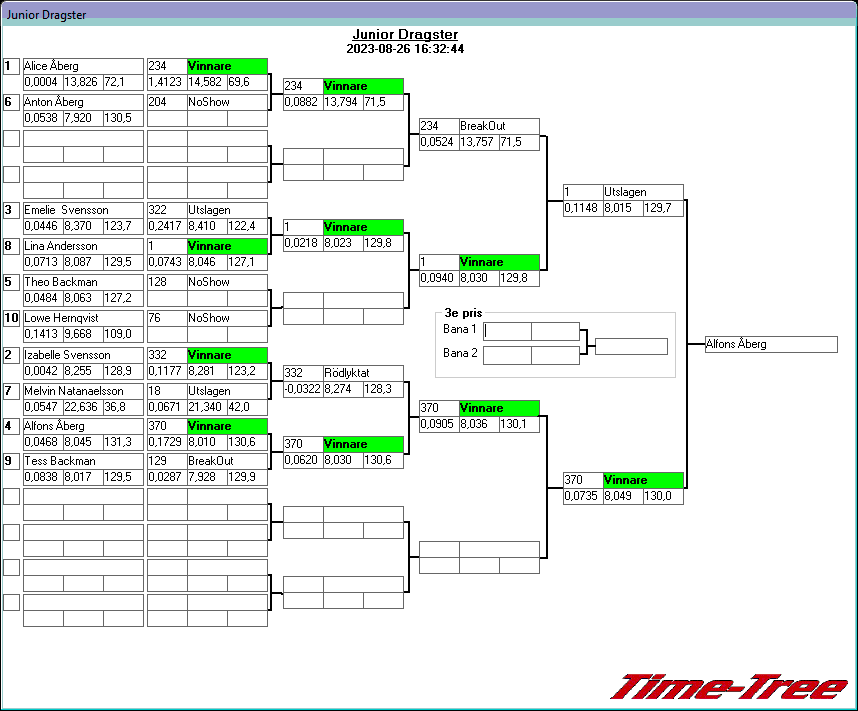Click the final elapsed time 8,049
858x711 pixels.
(x=623, y=496)
